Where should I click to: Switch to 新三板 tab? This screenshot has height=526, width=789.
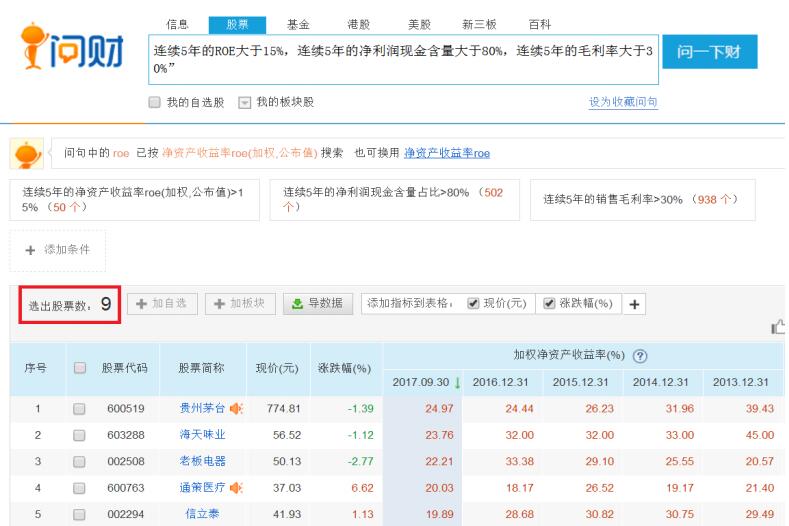coord(479,24)
